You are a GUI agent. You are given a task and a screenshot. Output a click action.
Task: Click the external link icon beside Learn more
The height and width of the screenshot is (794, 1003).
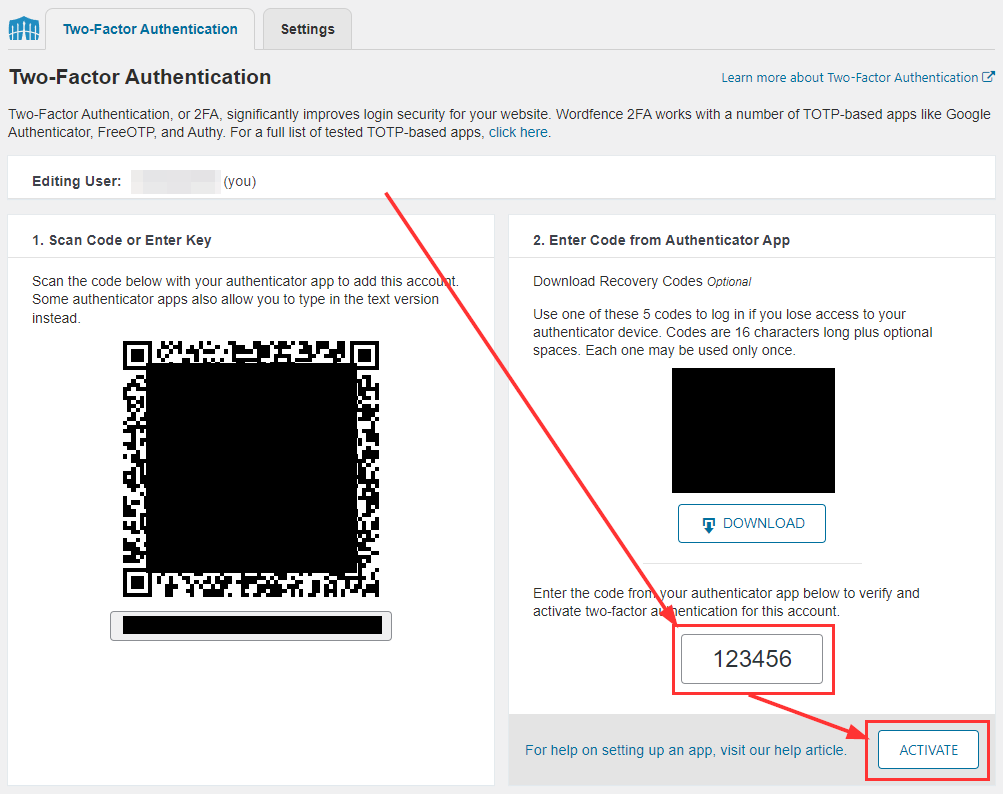(988, 77)
